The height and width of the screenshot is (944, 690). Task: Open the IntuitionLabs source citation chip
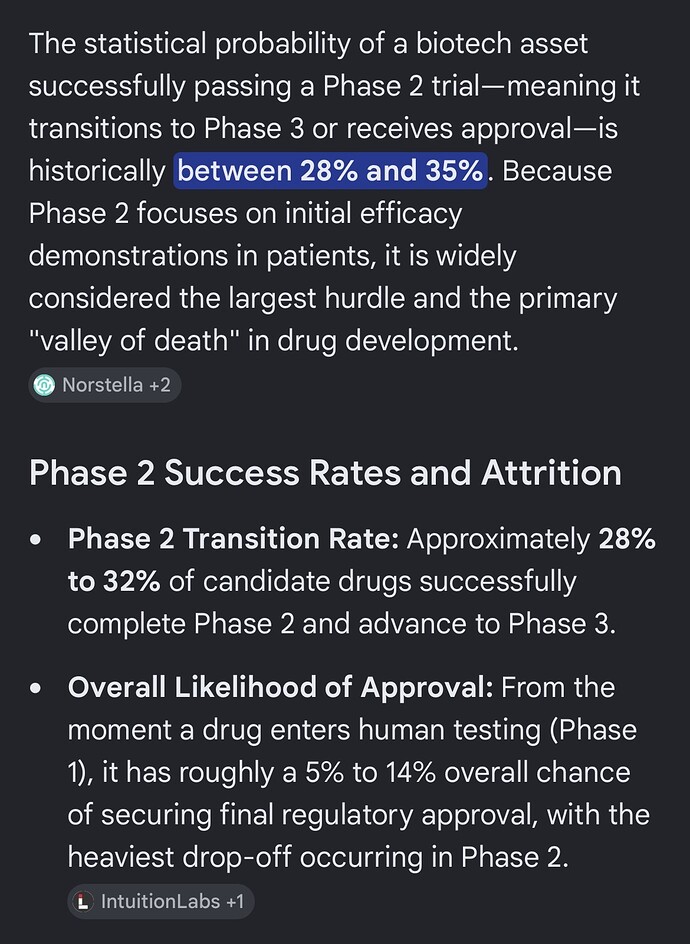[161, 901]
